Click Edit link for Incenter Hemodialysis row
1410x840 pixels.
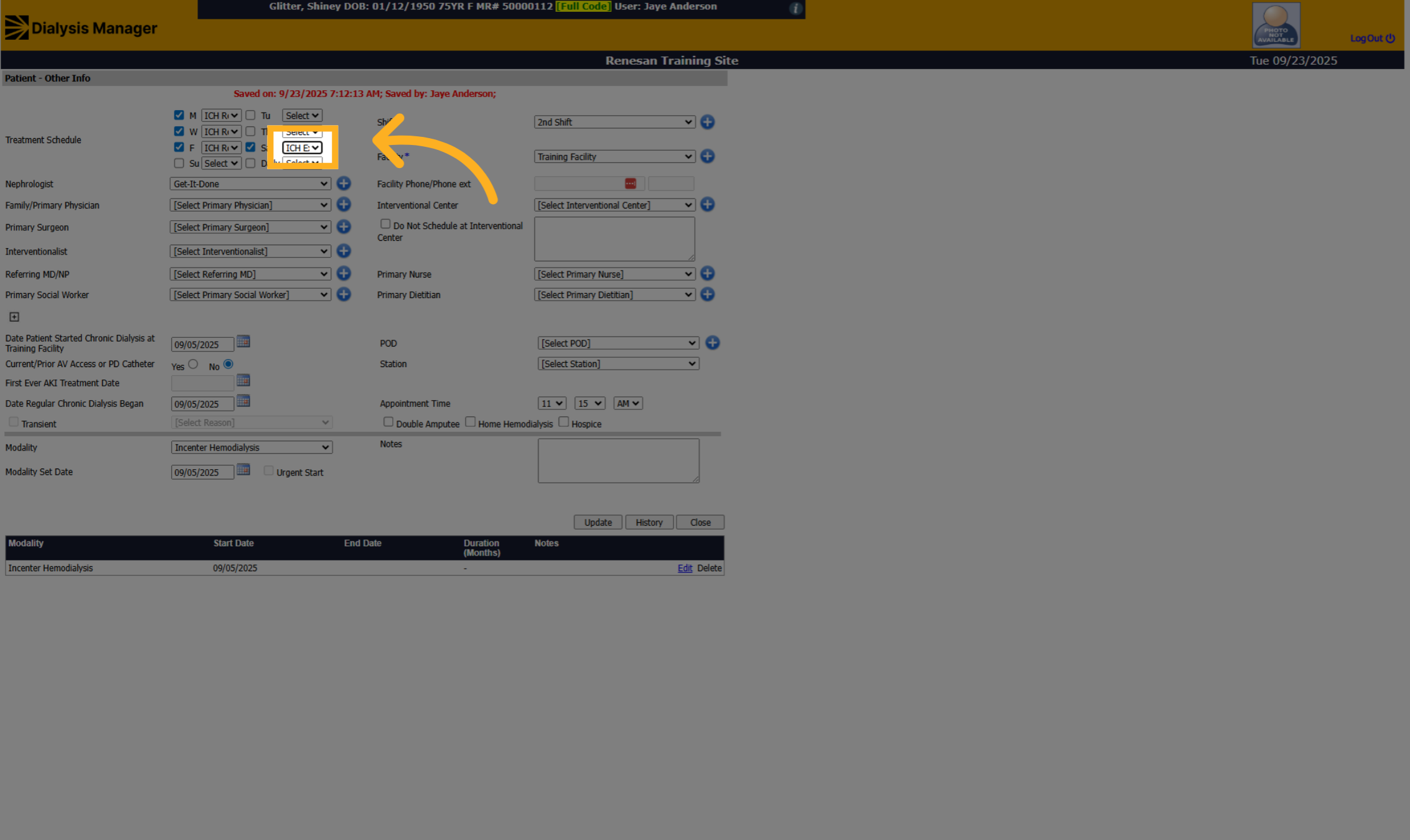point(685,568)
